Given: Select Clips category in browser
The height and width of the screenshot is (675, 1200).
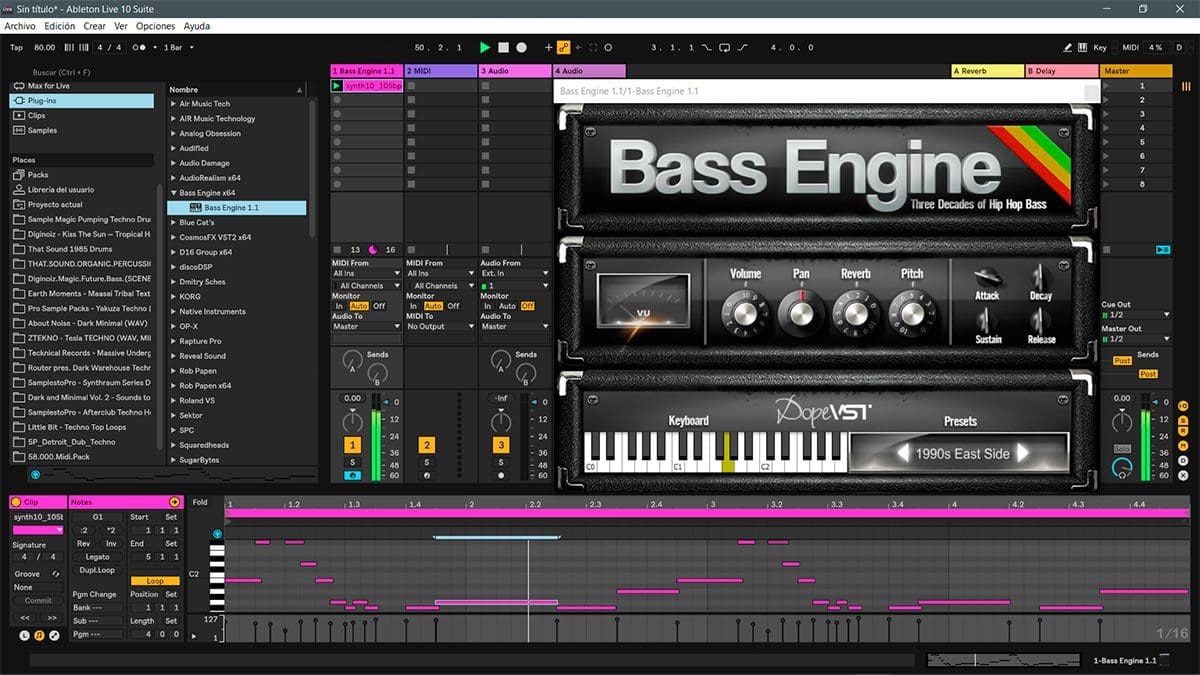Looking at the screenshot, I should click(x=82, y=115).
